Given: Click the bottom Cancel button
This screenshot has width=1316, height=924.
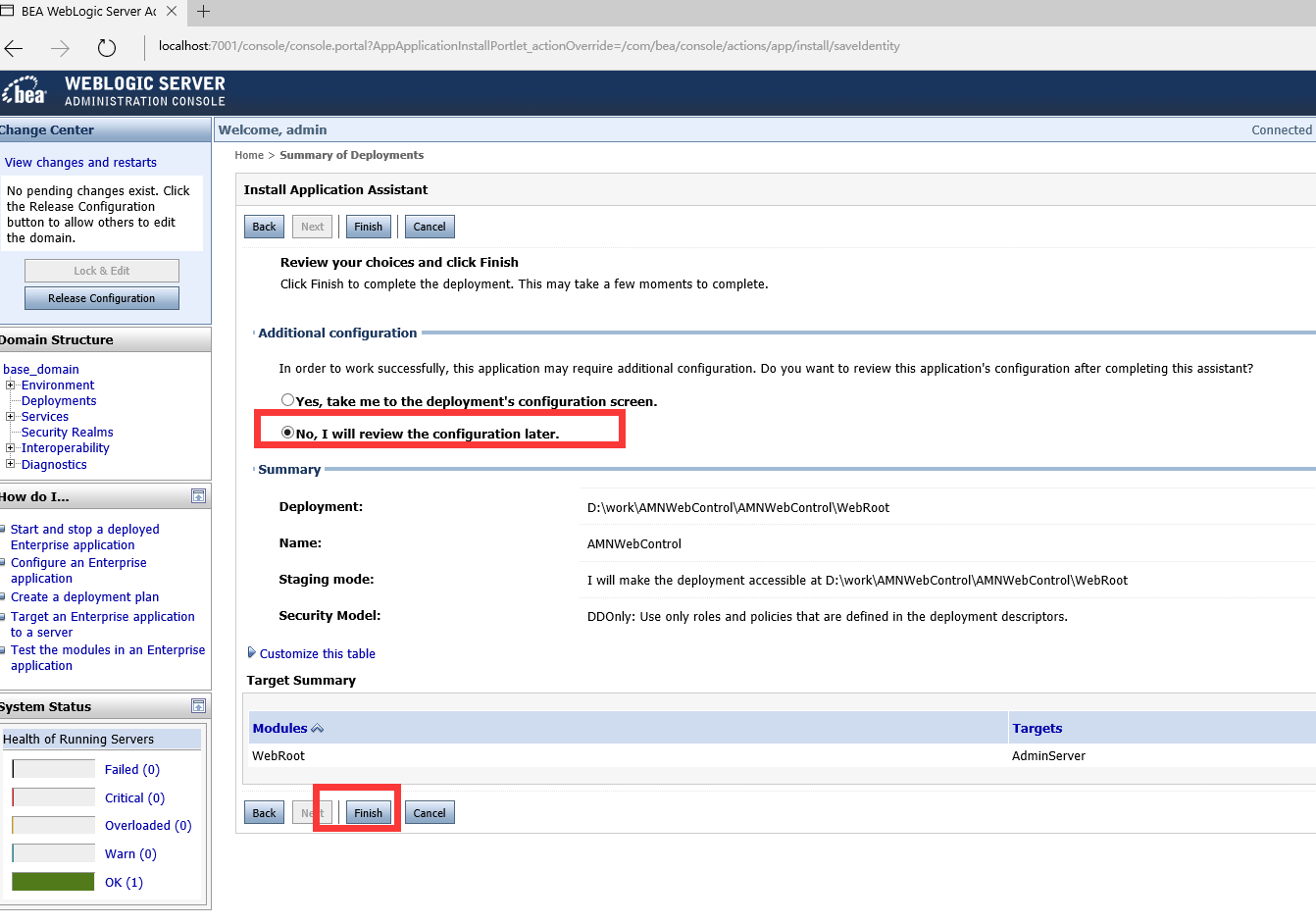Looking at the screenshot, I should click(430, 813).
